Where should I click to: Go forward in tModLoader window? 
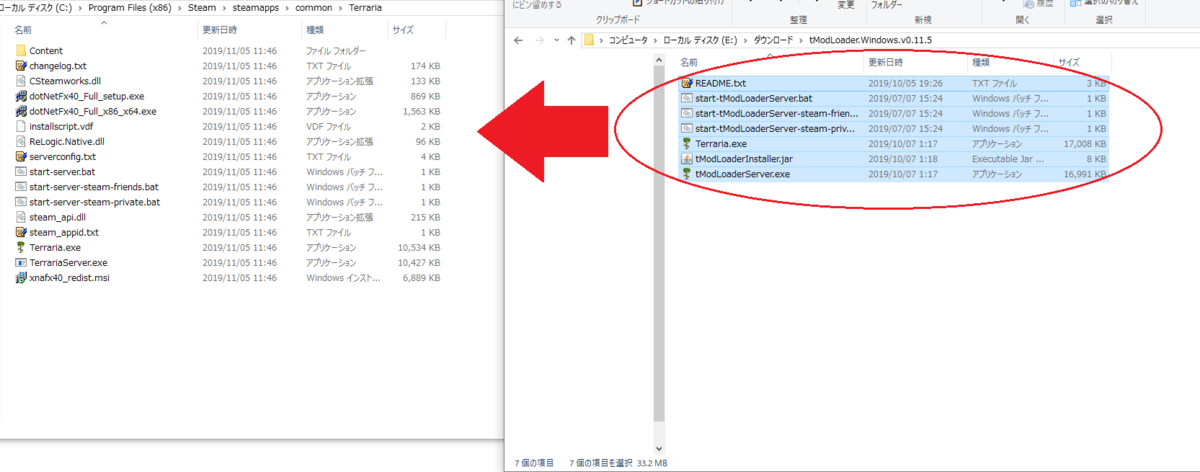pos(540,40)
